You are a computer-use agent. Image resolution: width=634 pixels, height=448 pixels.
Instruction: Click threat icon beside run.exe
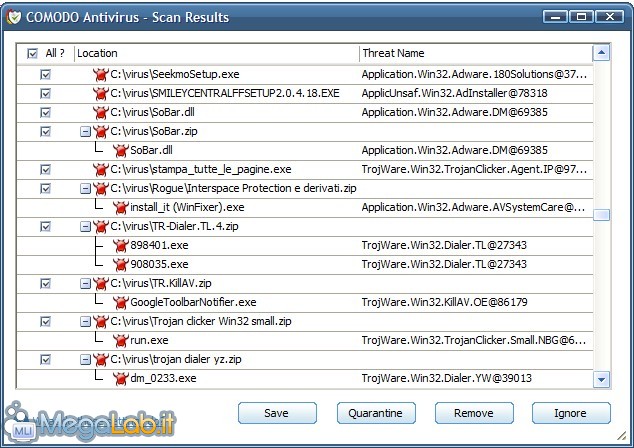pyautogui.click(x=120, y=340)
